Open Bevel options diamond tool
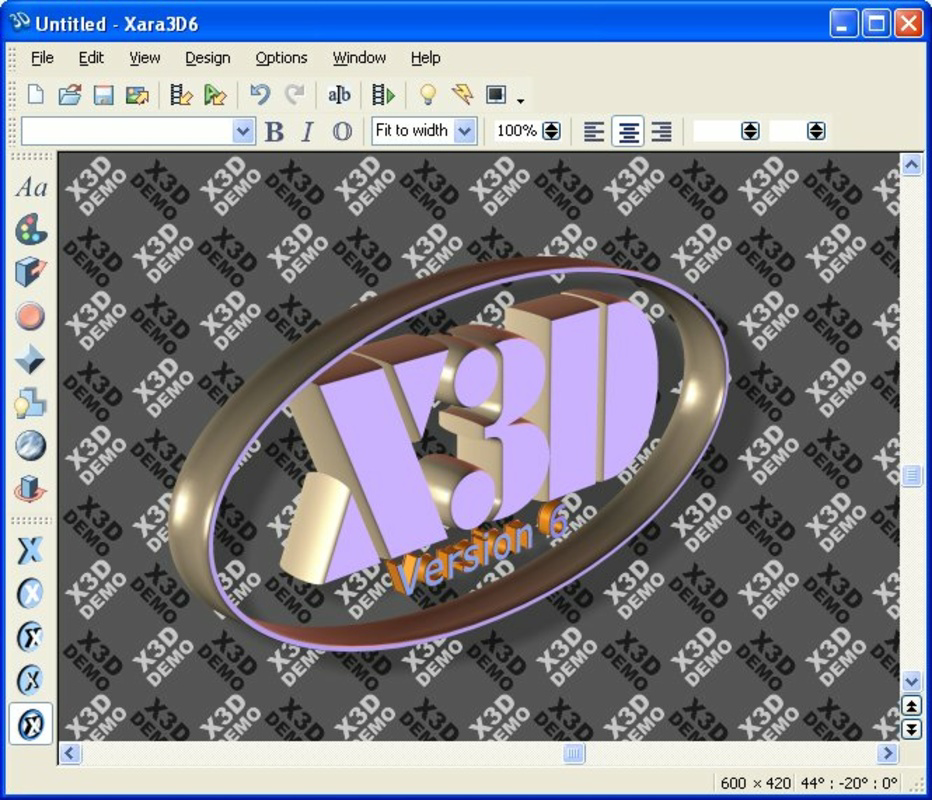This screenshot has height=800, width=932. [x=31, y=359]
